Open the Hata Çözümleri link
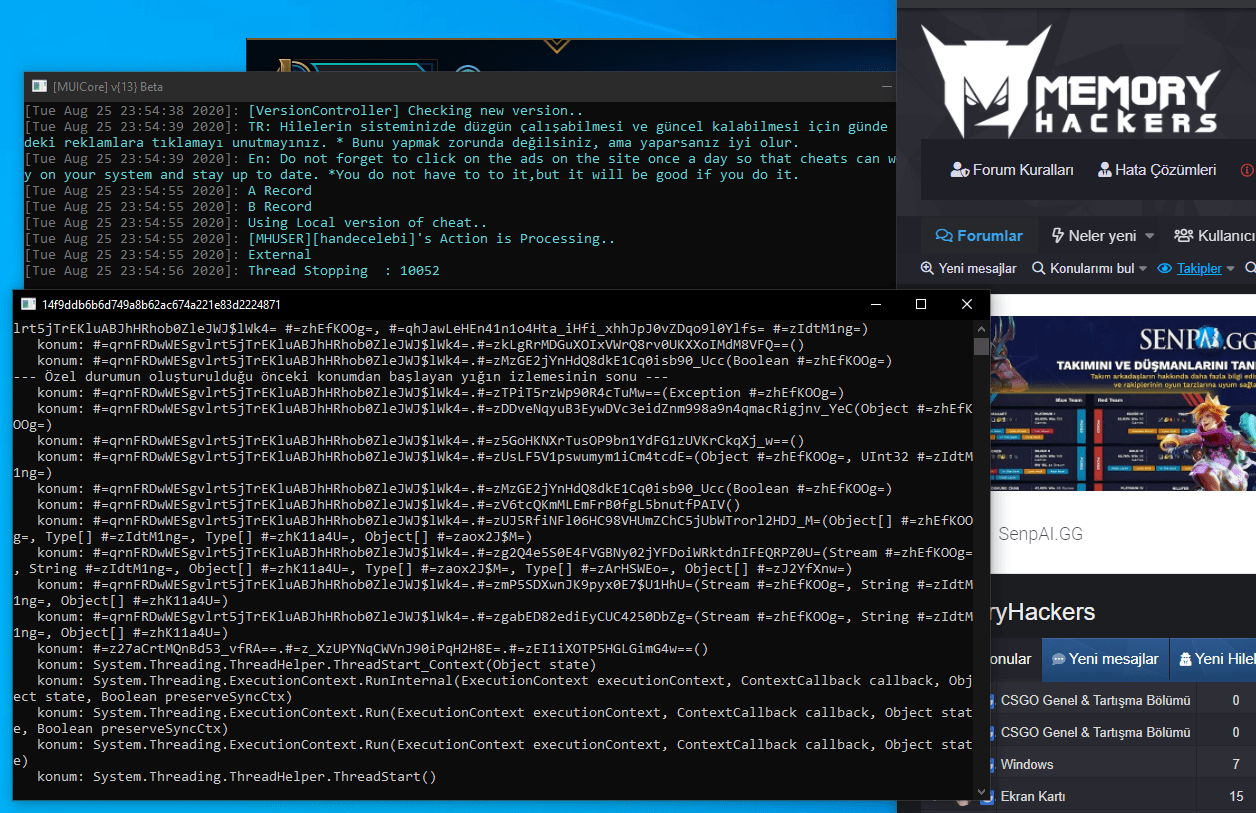The height and width of the screenshot is (813, 1256). (1157, 170)
